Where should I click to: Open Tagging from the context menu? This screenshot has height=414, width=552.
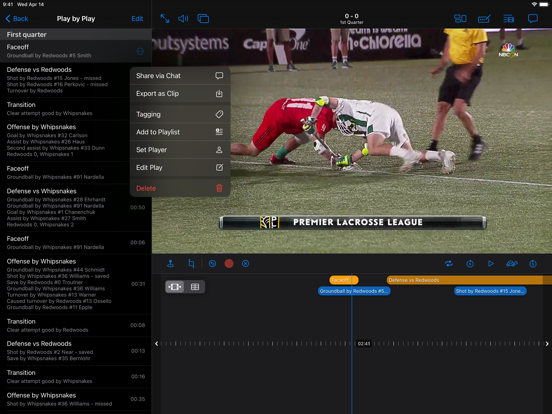(x=180, y=114)
